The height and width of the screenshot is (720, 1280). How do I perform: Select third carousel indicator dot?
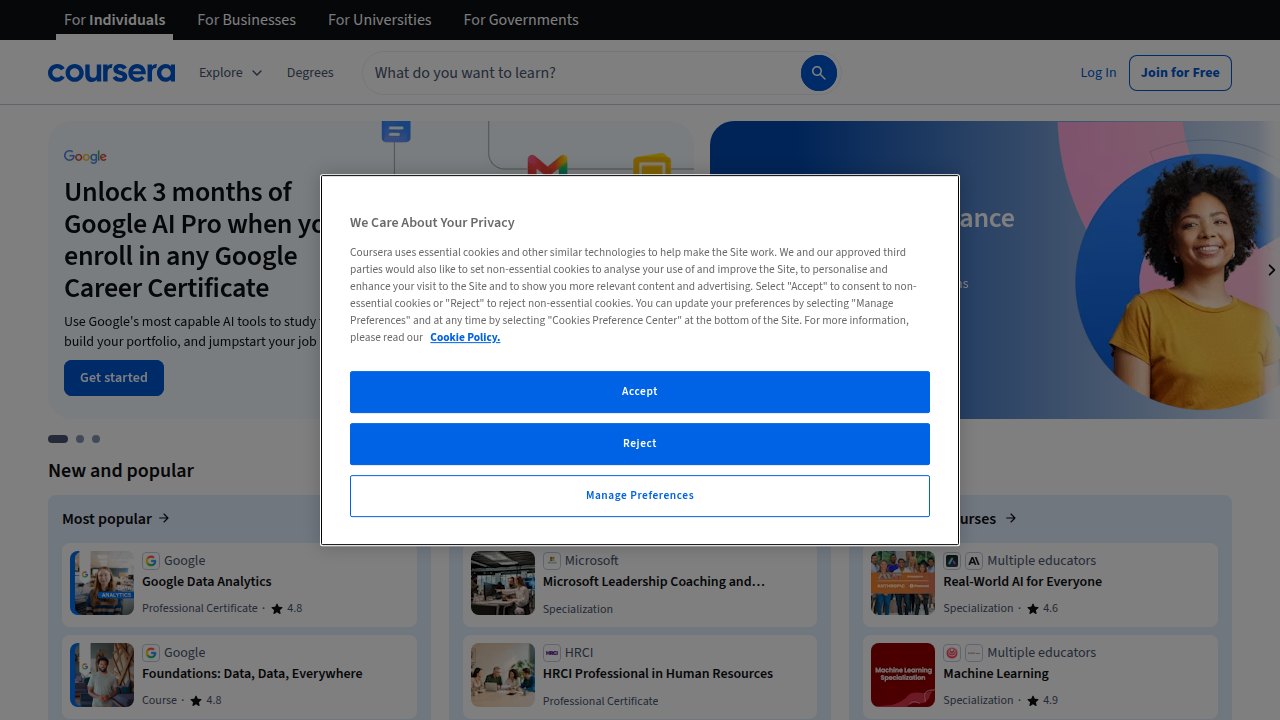coord(96,439)
